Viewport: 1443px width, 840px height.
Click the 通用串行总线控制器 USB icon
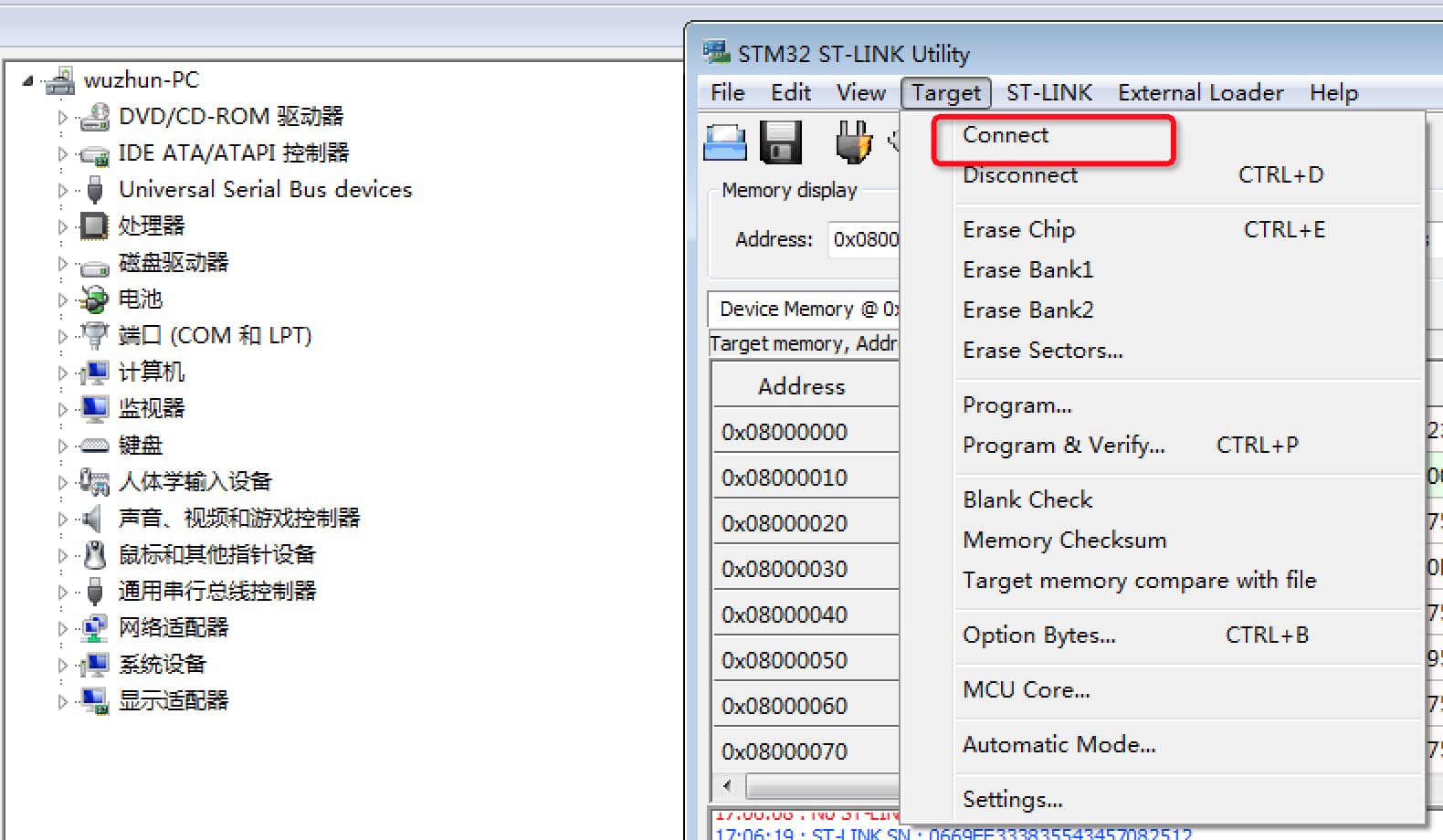pos(94,591)
